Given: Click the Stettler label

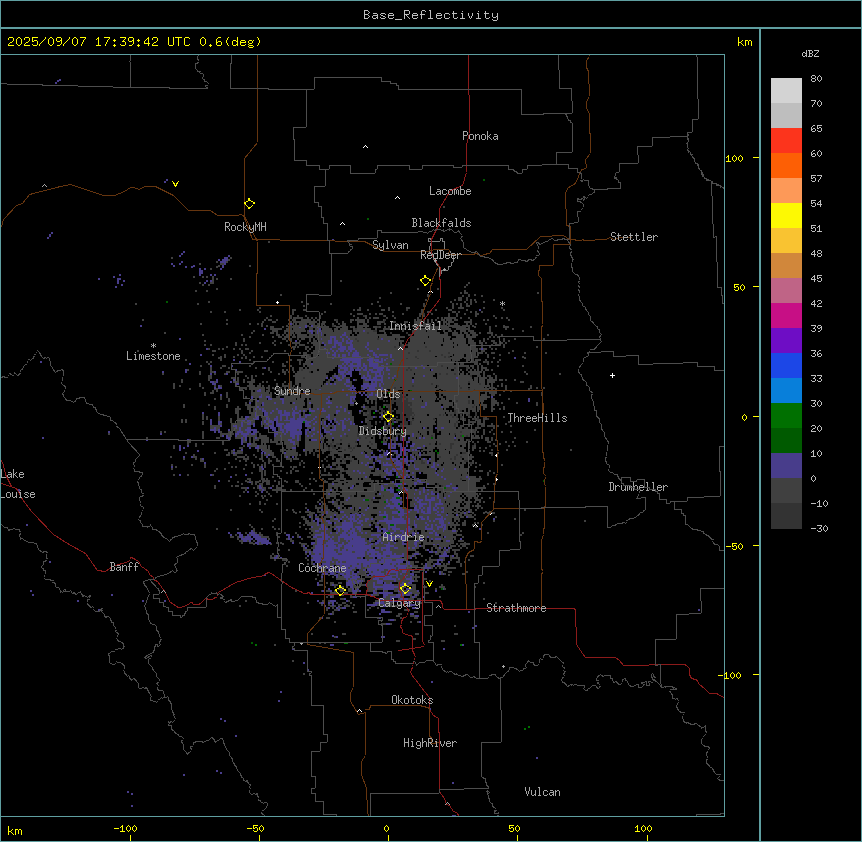Looking at the screenshot, I should [634, 237].
